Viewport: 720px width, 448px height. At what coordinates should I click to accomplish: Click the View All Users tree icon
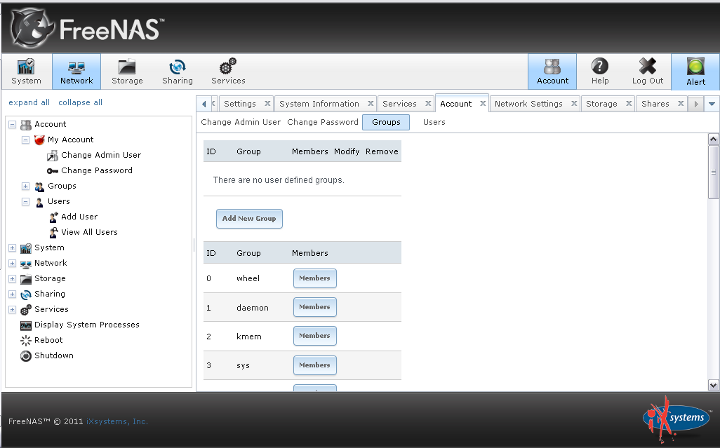54,232
